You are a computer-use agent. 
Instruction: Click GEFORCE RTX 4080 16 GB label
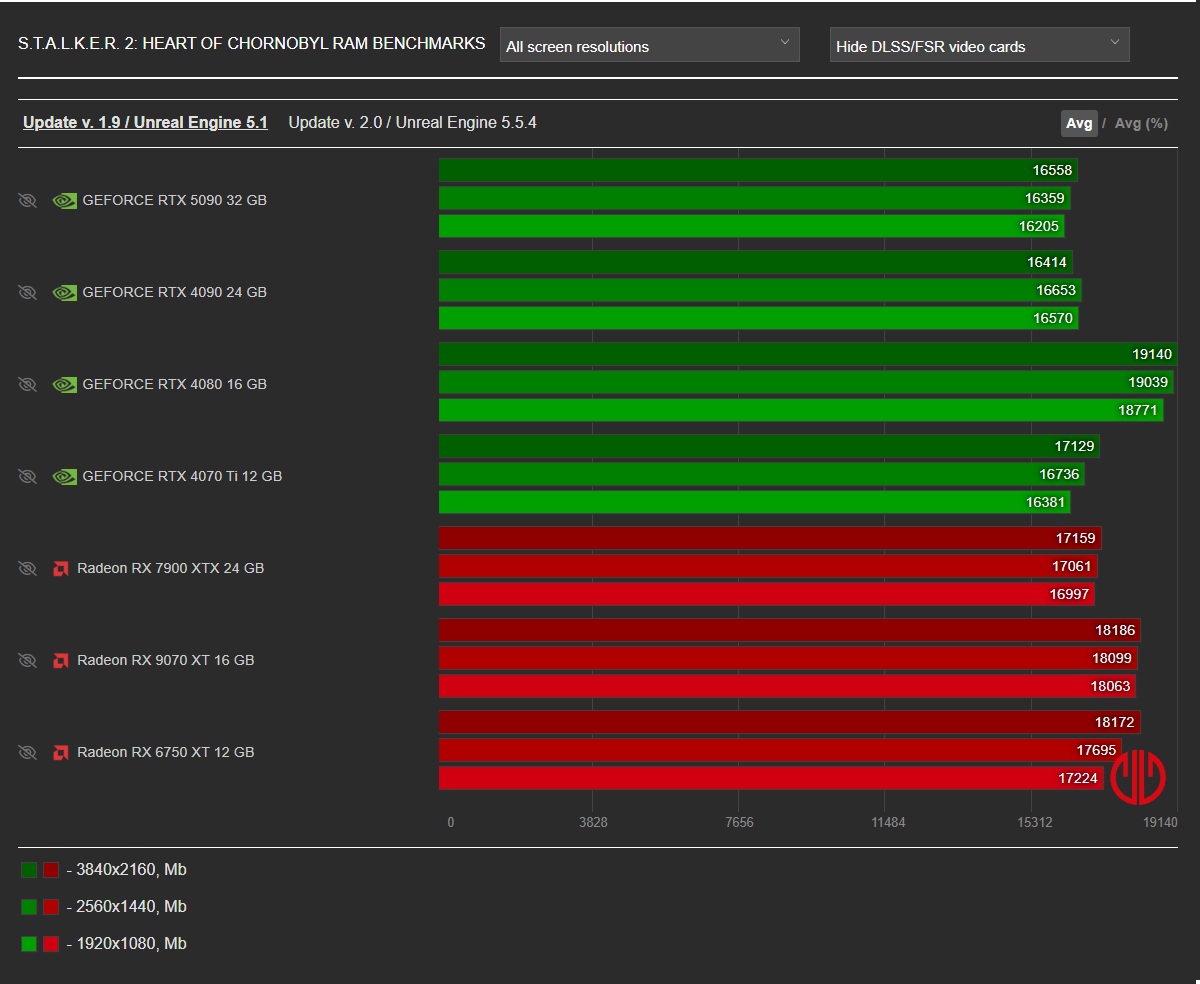point(174,384)
